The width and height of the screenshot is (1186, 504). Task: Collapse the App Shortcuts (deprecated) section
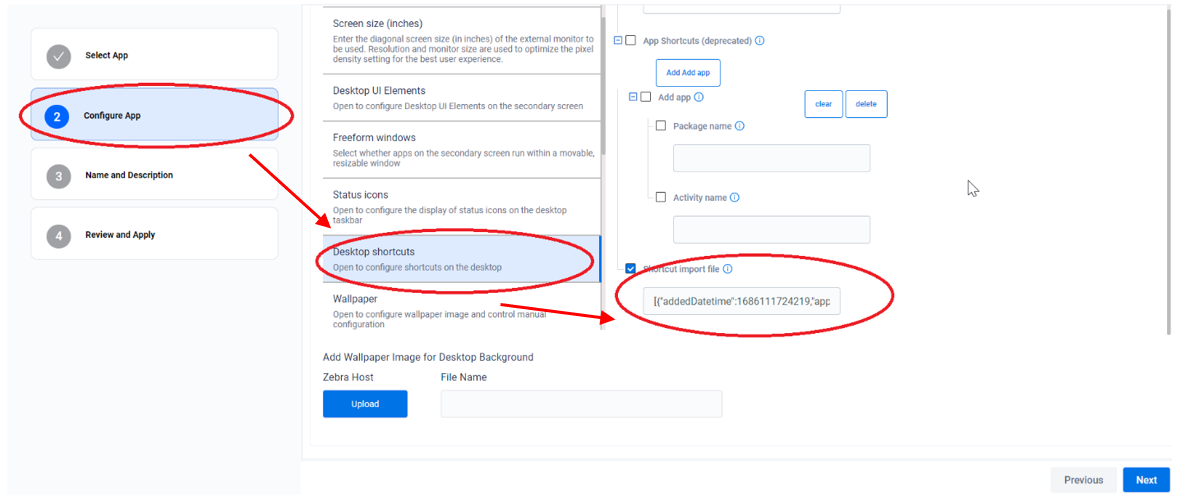(x=618, y=41)
